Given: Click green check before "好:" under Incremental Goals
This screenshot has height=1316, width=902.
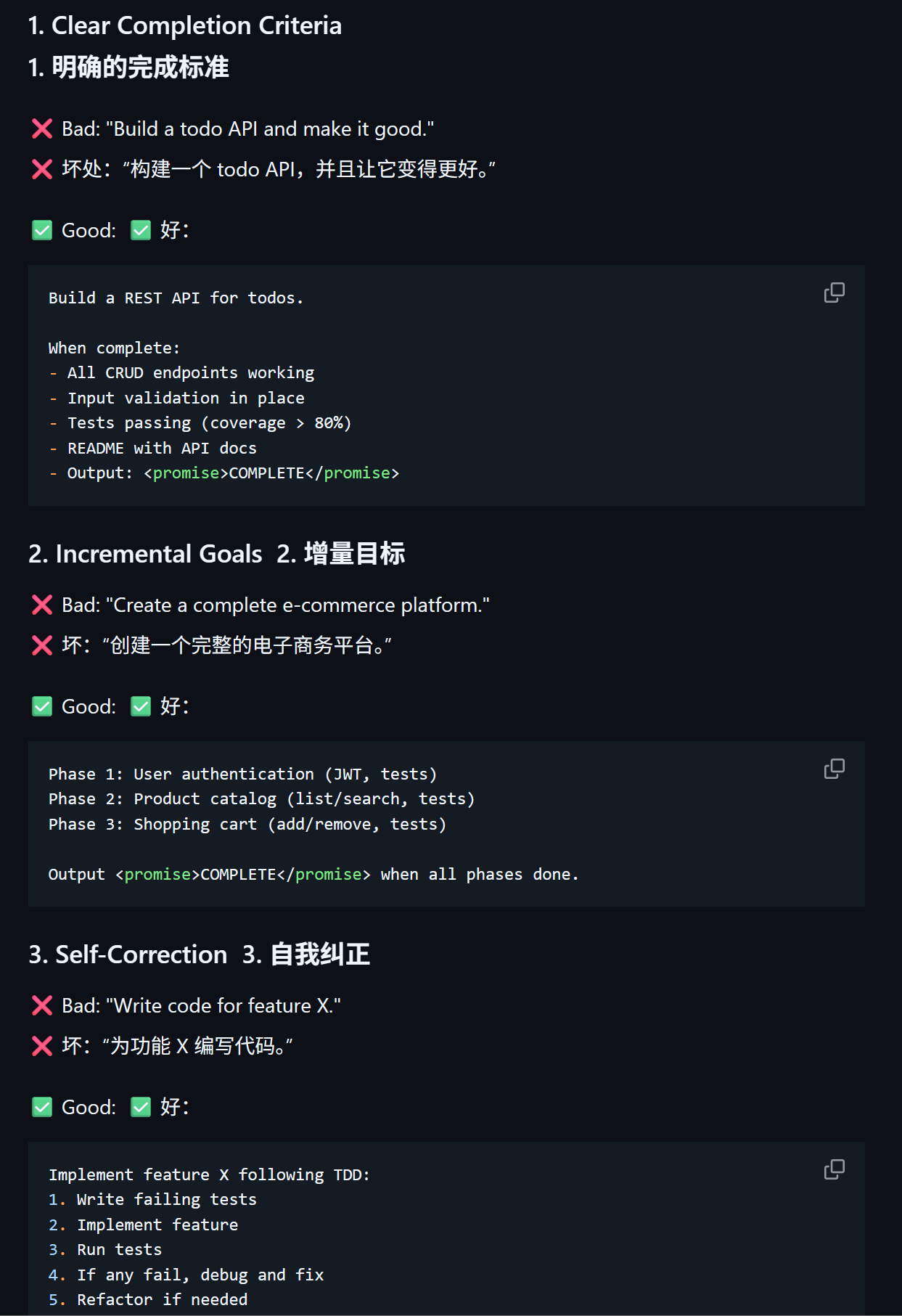Looking at the screenshot, I should [141, 707].
